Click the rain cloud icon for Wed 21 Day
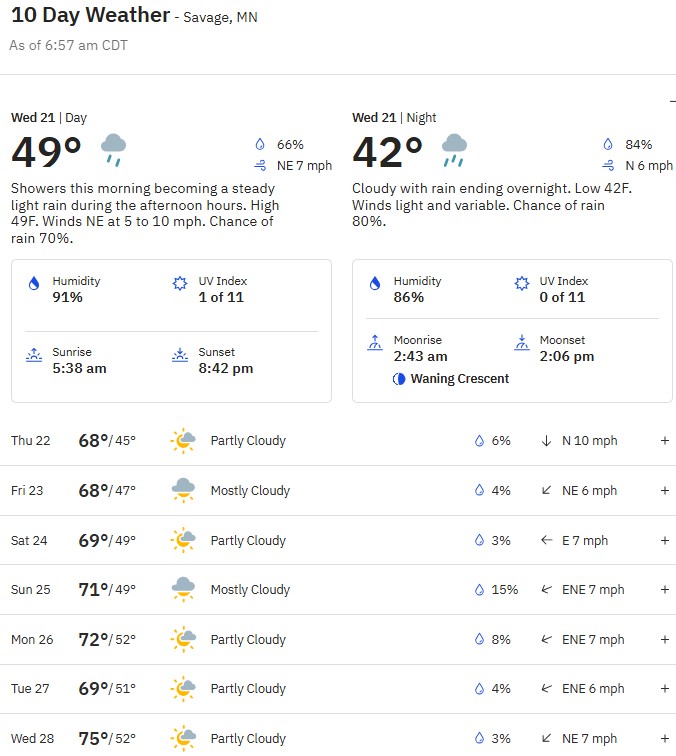The width and height of the screenshot is (676, 756). click(x=113, y=150)
